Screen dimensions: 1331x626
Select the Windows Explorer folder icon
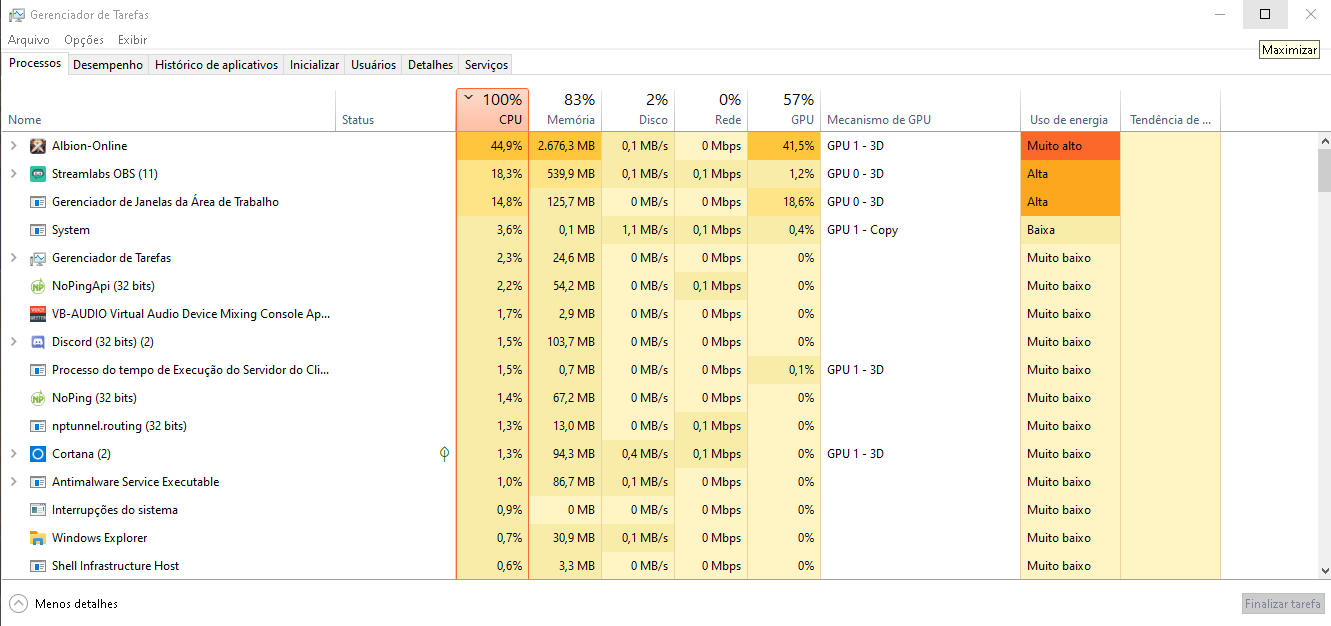[38, 538]
